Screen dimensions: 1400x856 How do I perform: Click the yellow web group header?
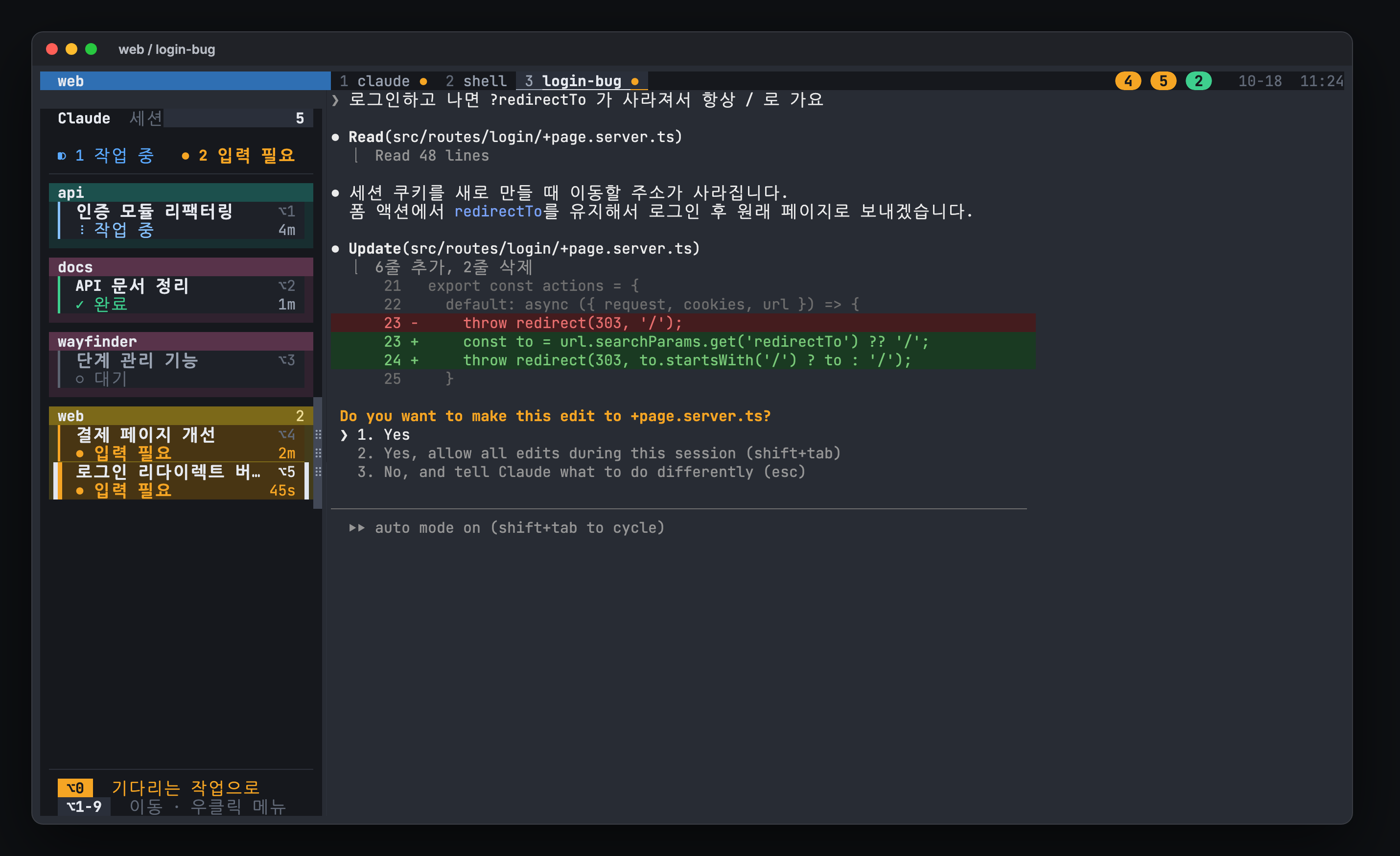pos(181,416)
